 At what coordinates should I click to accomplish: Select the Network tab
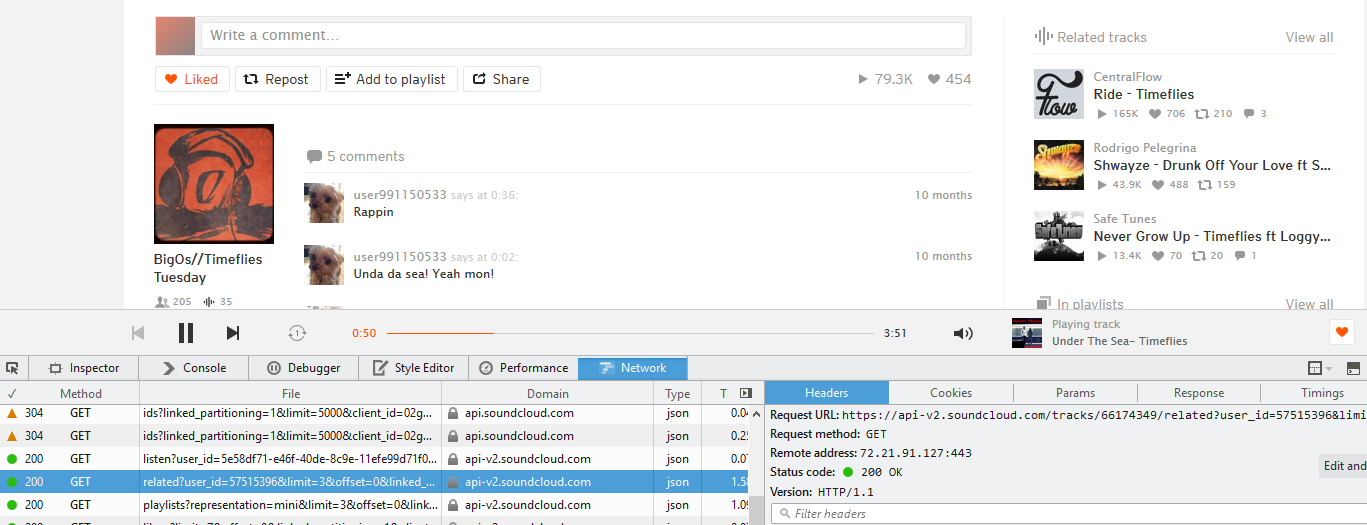pyautogui.click(x=633, y=368)
